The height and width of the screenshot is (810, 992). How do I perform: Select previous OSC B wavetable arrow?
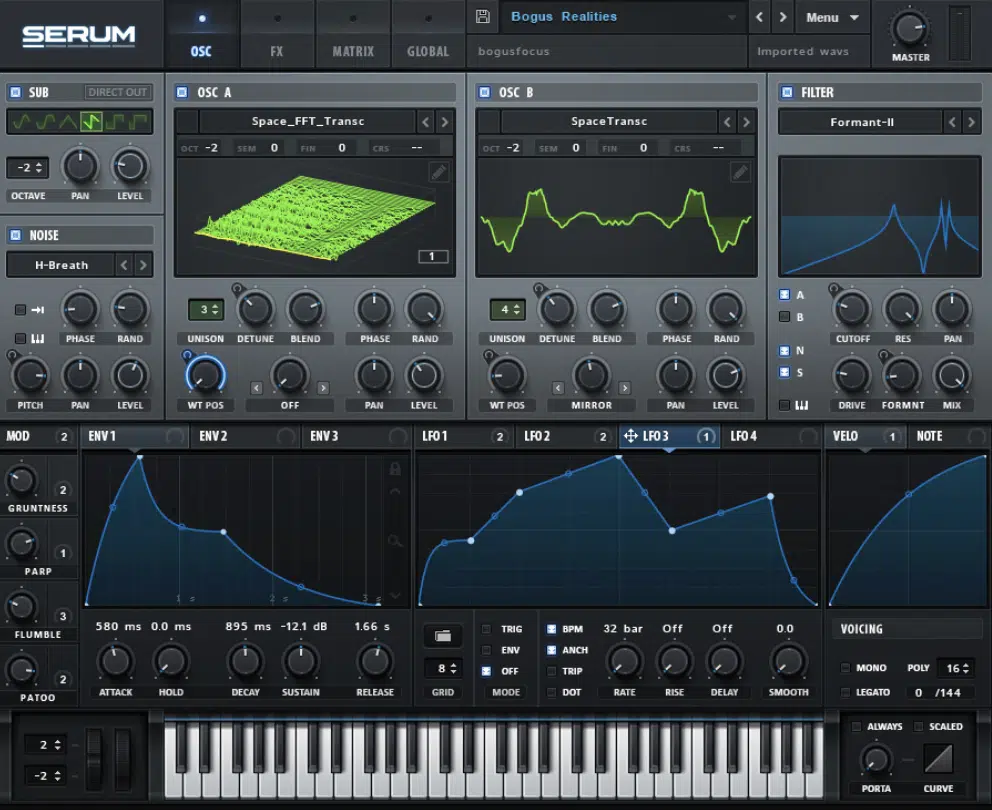[728, 122]
